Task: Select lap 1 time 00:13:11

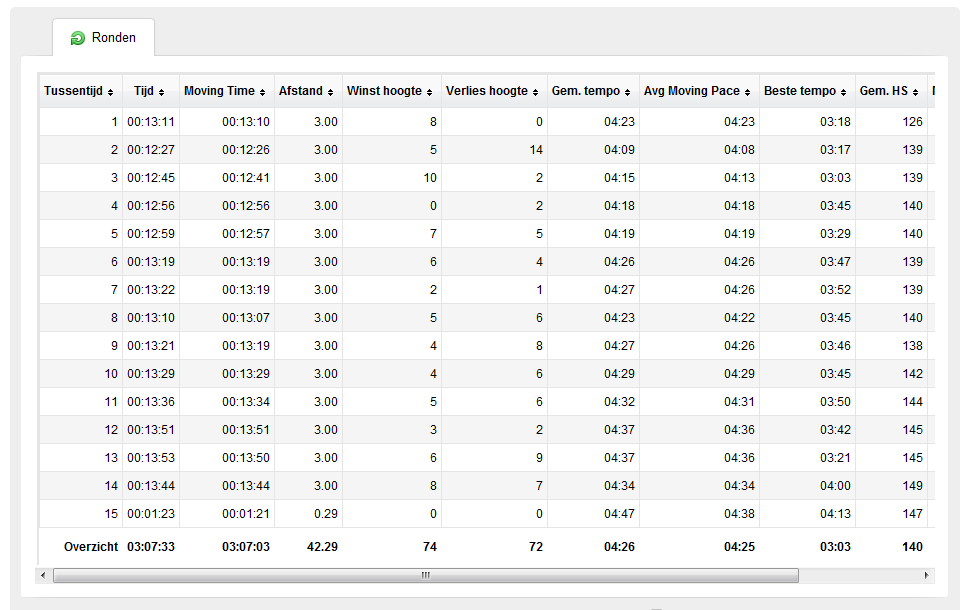Action: point(151,122)
